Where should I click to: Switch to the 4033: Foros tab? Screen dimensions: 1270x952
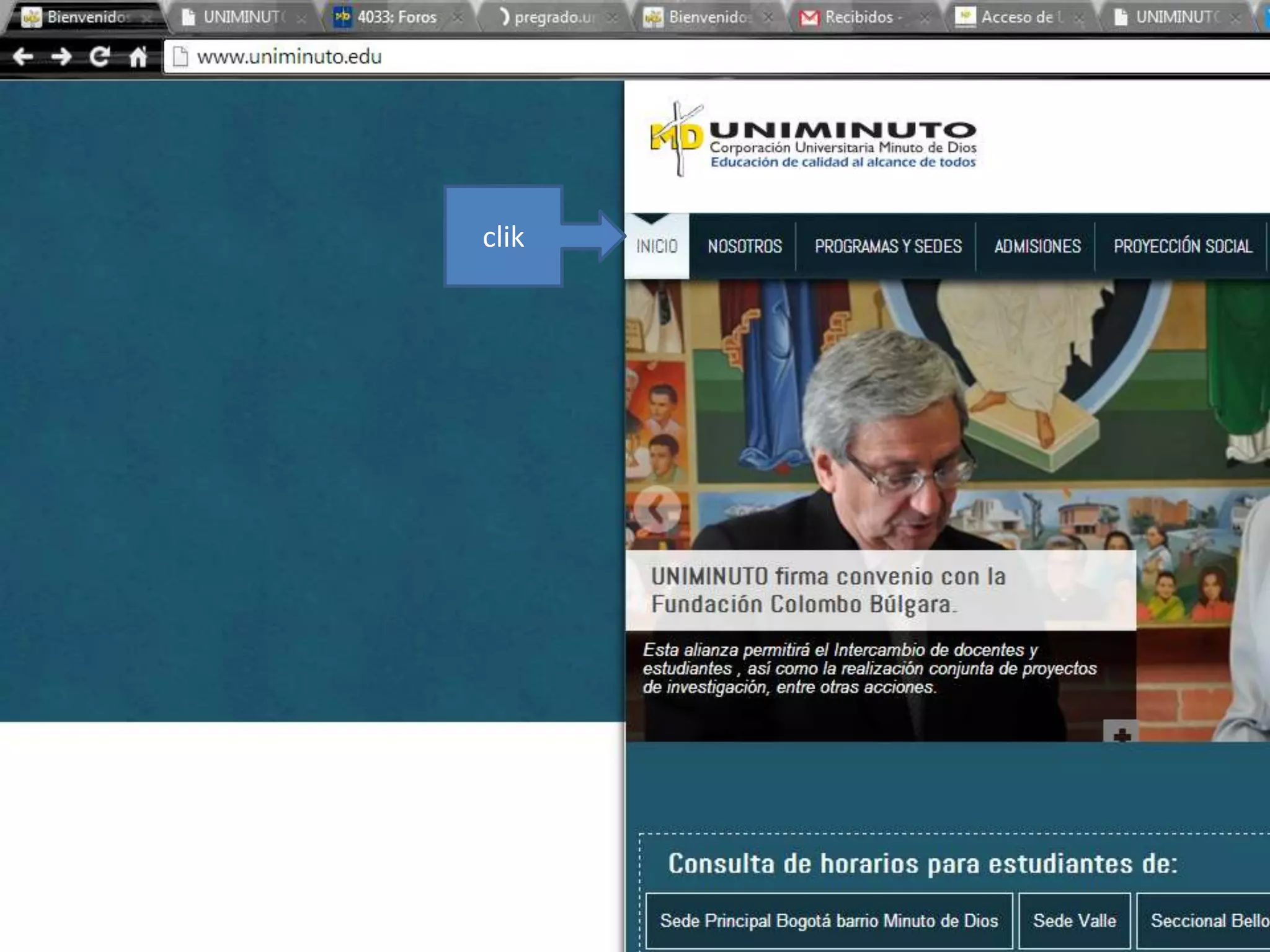396,17
